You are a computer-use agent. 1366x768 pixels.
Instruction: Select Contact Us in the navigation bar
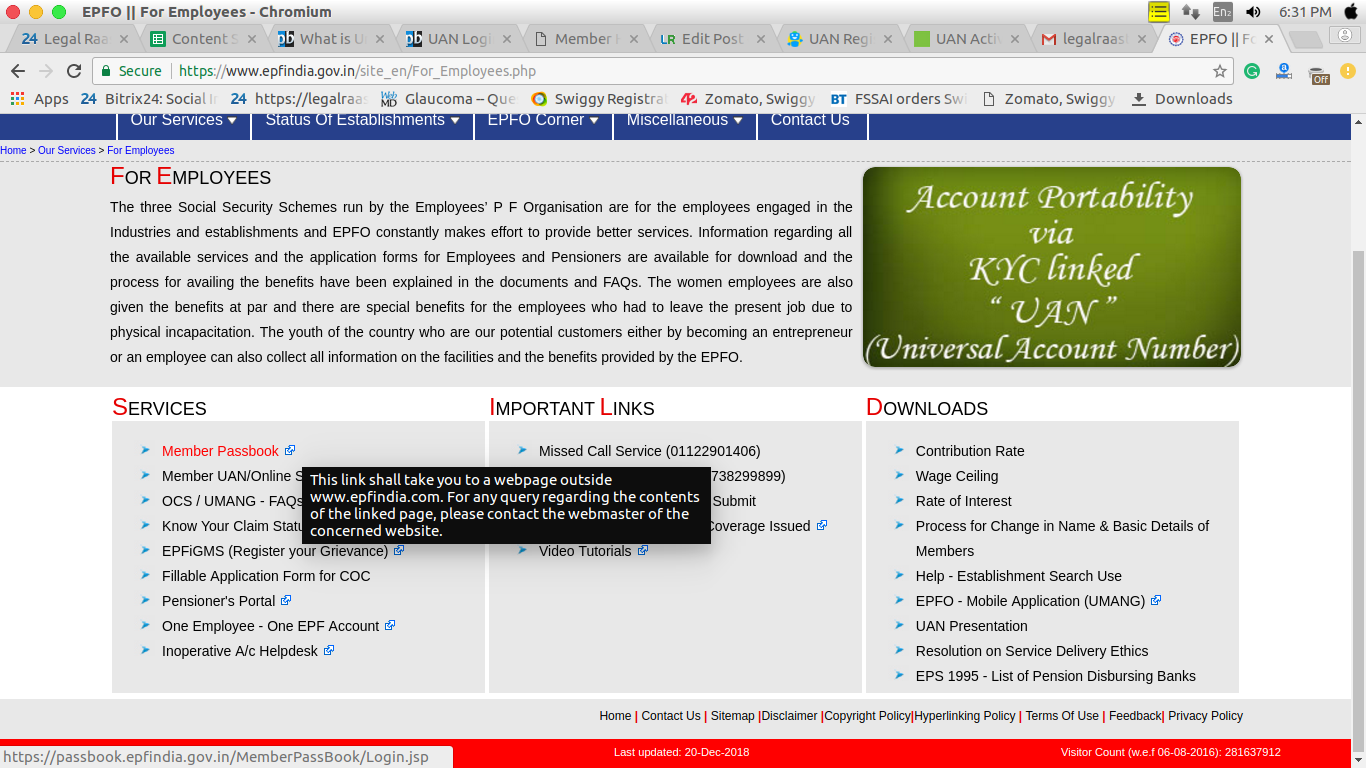809,120
